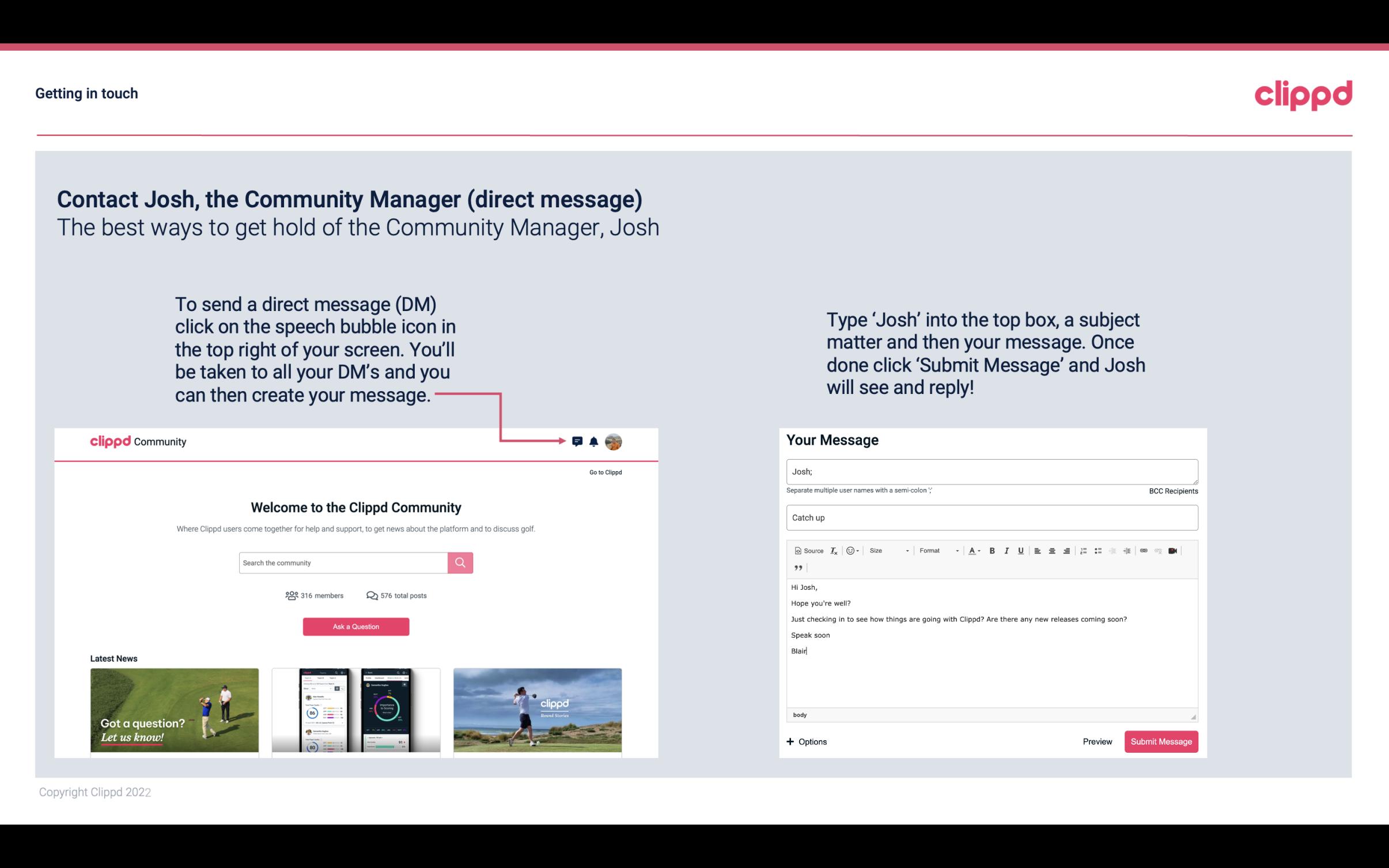Screen dimensions: 1389x868
Task: Click the BCC Recipients toggle
Action: [x=1172, y=491]
